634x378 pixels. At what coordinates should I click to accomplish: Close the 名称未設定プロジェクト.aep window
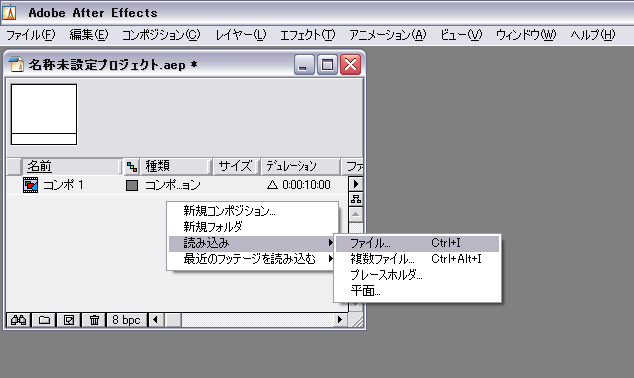click(351, 65)
